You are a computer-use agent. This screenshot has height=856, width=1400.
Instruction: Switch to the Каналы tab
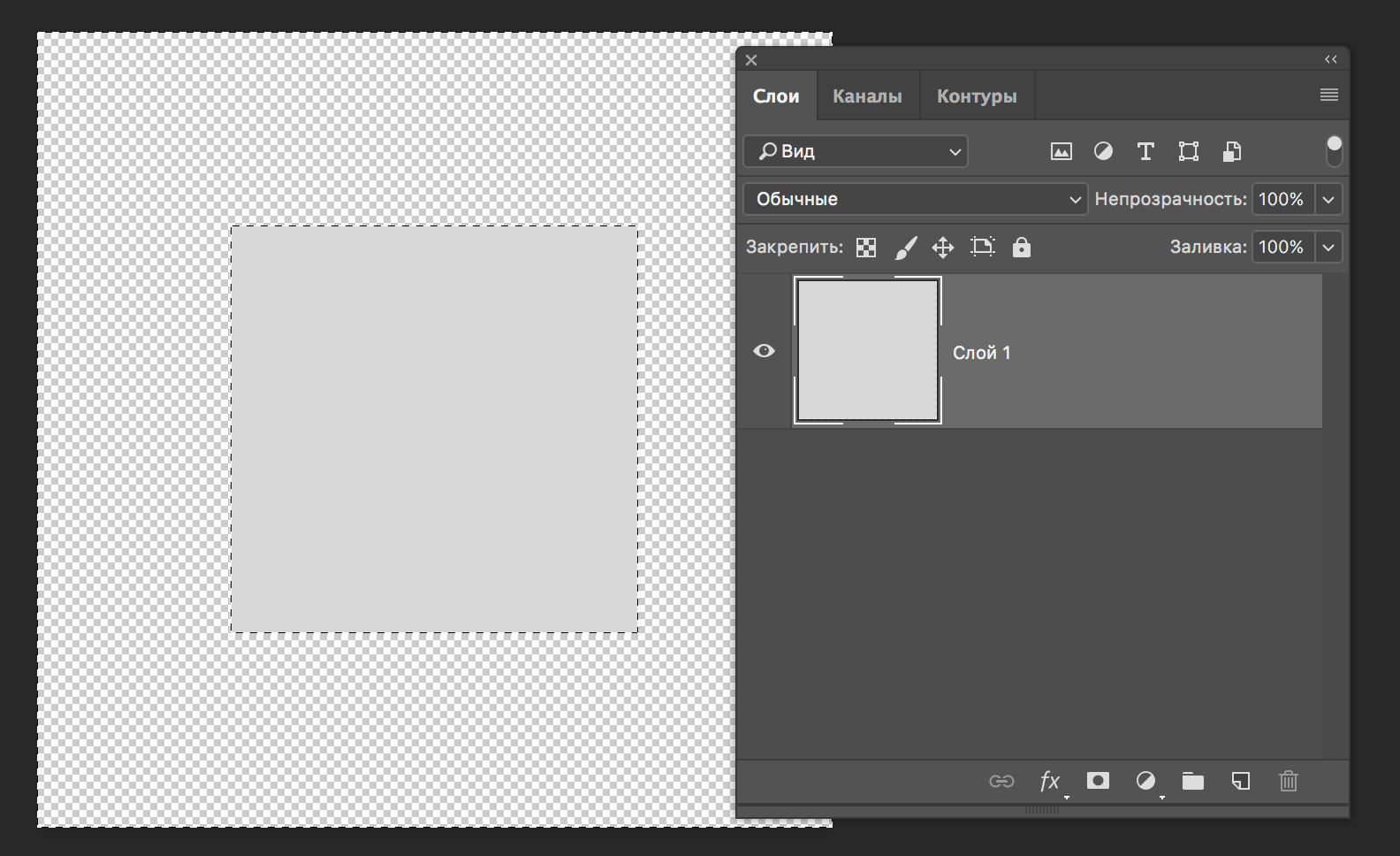(x=867, y=96)
